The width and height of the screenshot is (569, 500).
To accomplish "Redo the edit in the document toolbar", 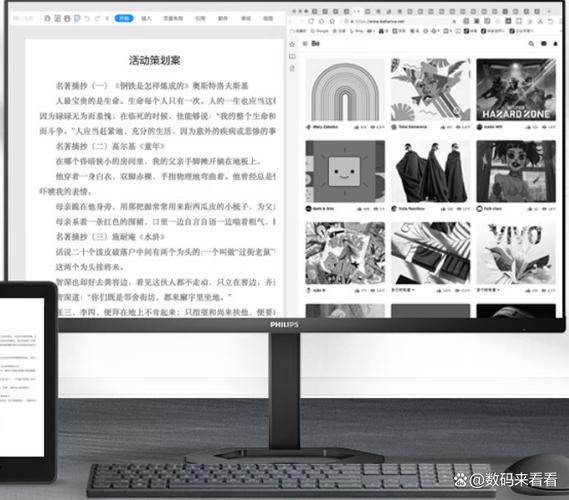I will coord(97,18).
